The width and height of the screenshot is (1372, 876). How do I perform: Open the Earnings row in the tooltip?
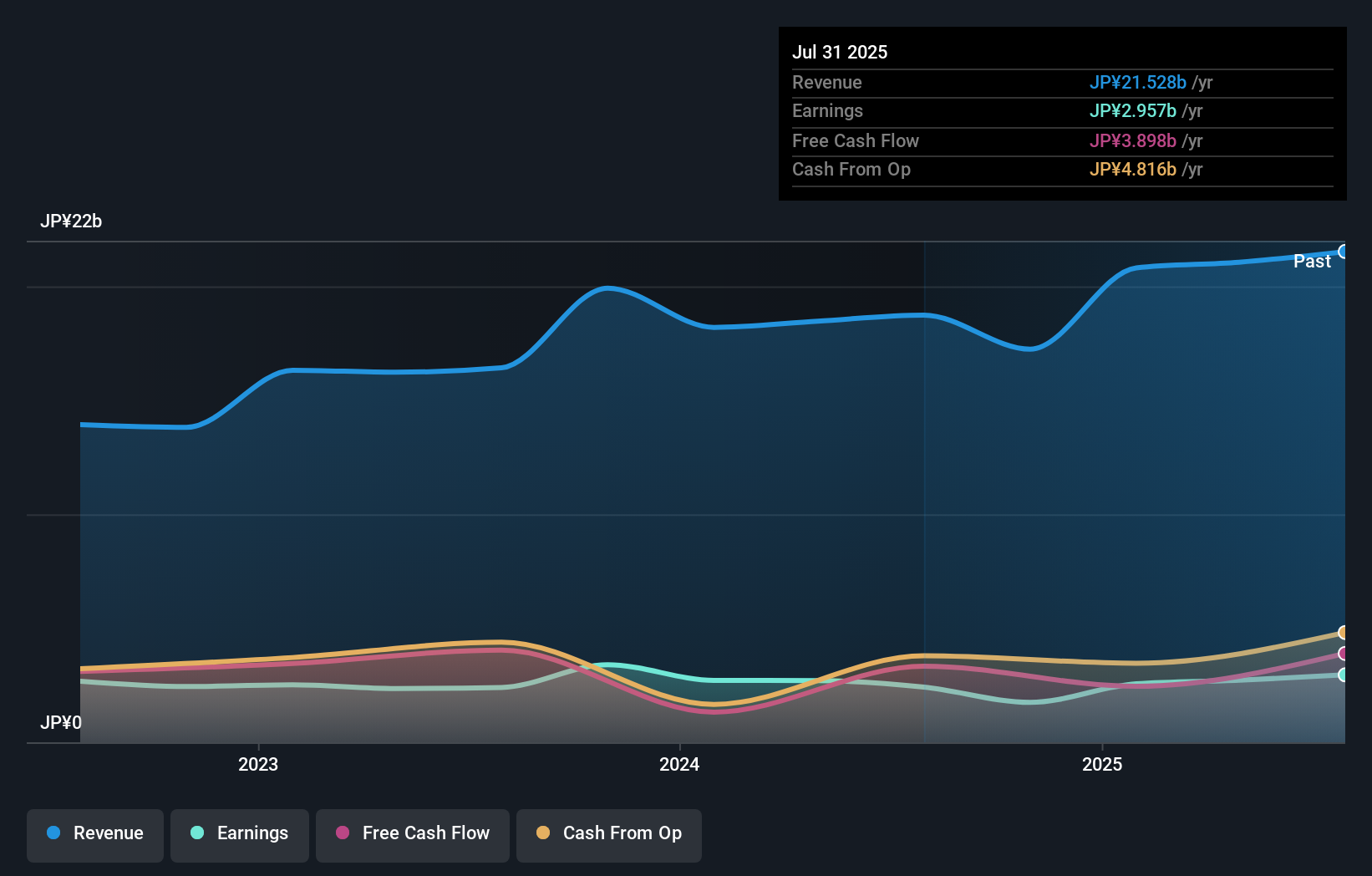pos(828,111)
